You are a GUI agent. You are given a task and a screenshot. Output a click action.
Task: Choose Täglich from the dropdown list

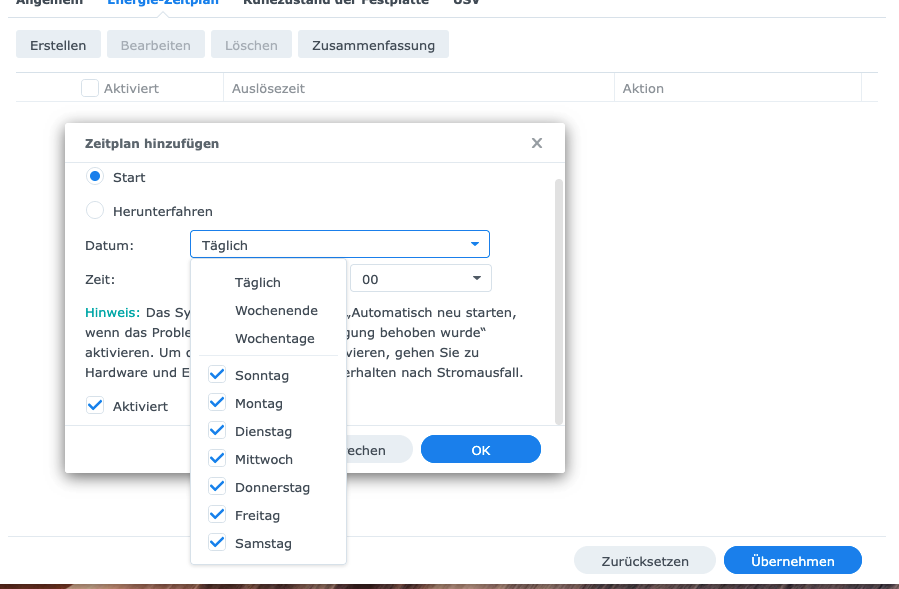tap(268, 282)
